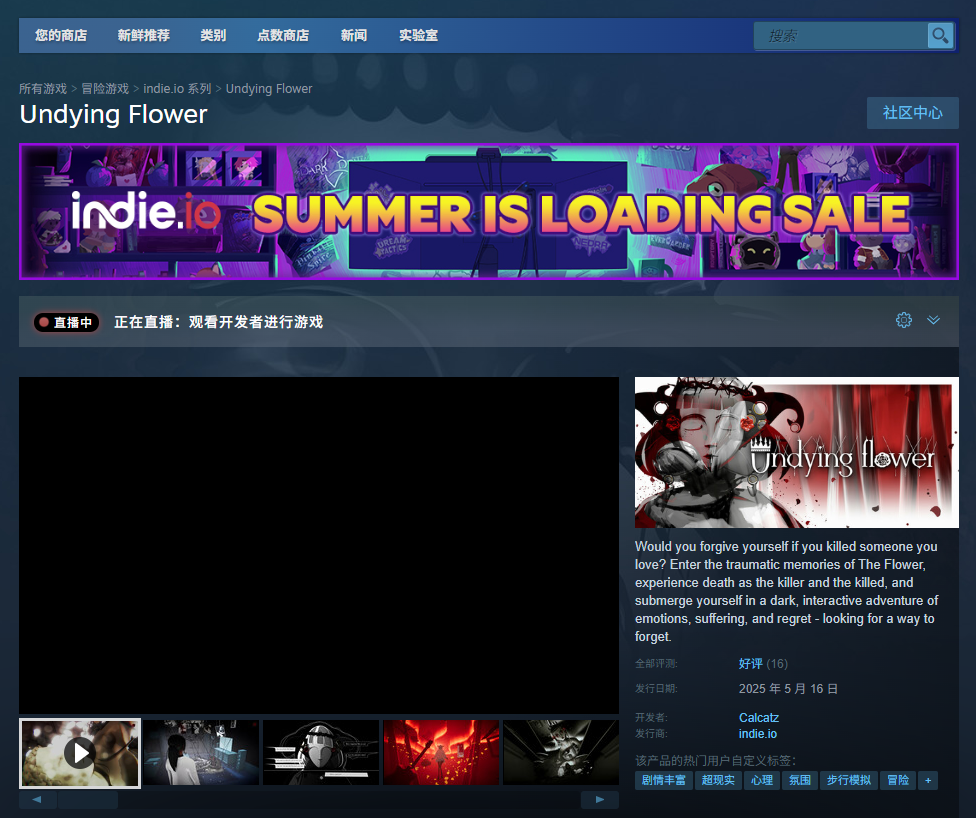Click the 冒险游戏 breadcrumb link
This screenshot has width=976, height=818.
tap(105, 89)
